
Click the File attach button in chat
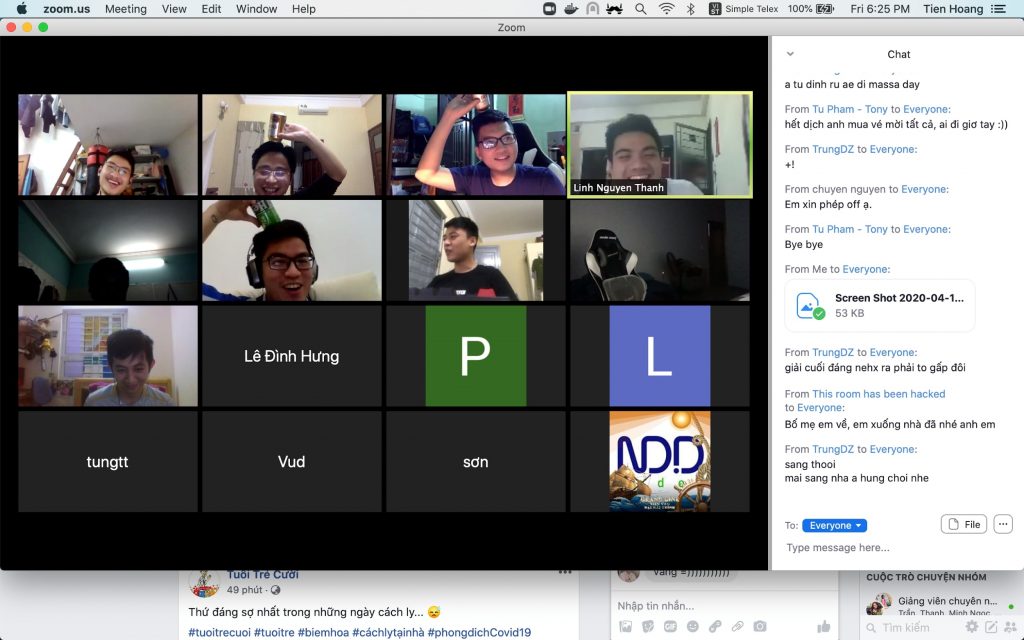(964, 524)
